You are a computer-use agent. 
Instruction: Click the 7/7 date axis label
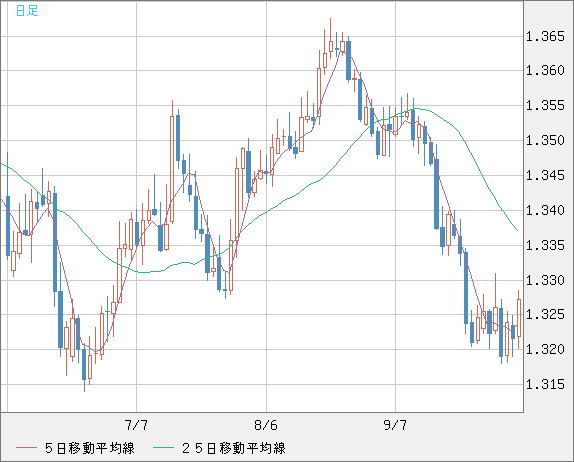click(136, 425)
